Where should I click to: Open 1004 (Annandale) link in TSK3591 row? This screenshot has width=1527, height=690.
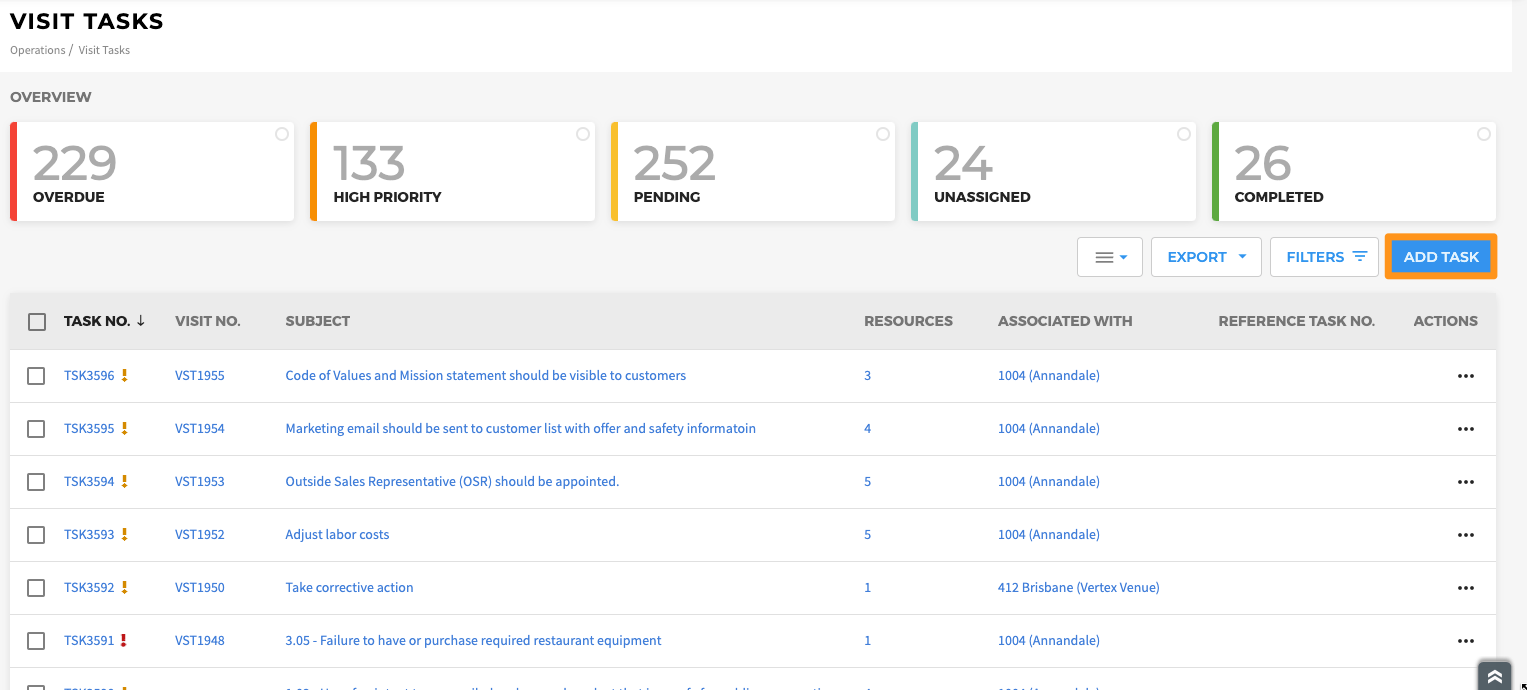click(1049, 641)
